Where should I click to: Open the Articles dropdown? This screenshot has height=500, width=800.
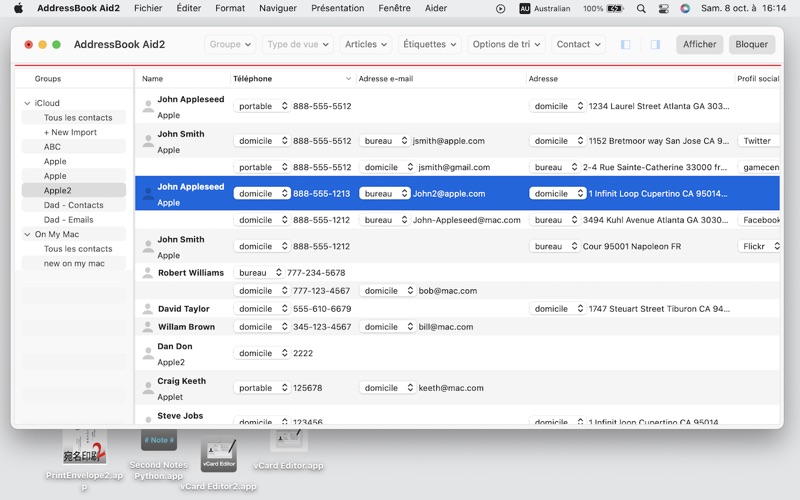coord(366,44)
